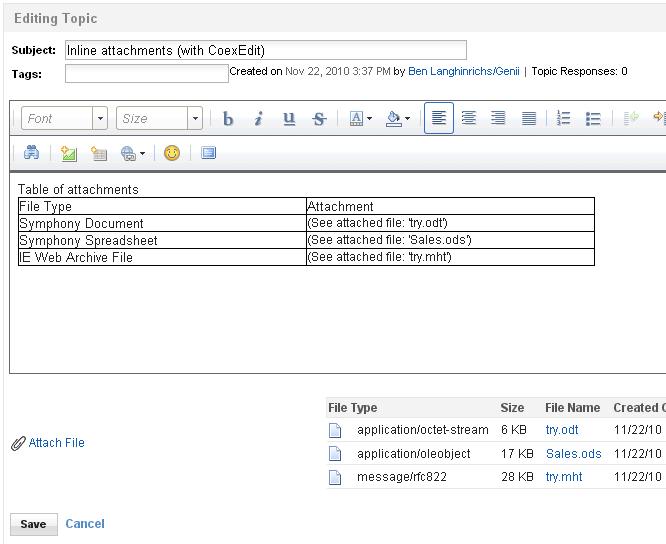The width and height of the screenshot is (666, 544).
Task: Align text to the right
Action: coord(498,119)
